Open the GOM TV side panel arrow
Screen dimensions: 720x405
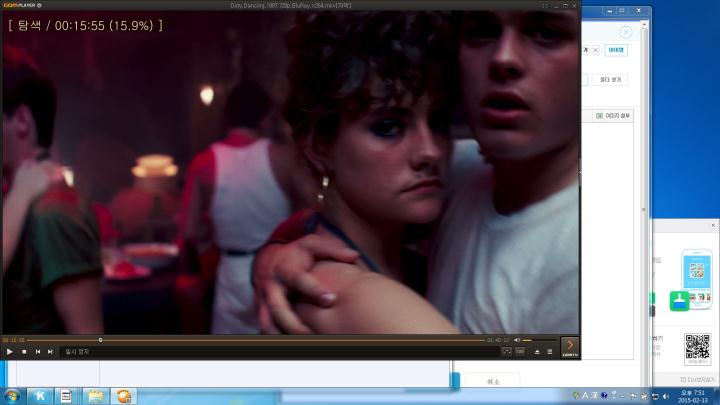(570, 347)
